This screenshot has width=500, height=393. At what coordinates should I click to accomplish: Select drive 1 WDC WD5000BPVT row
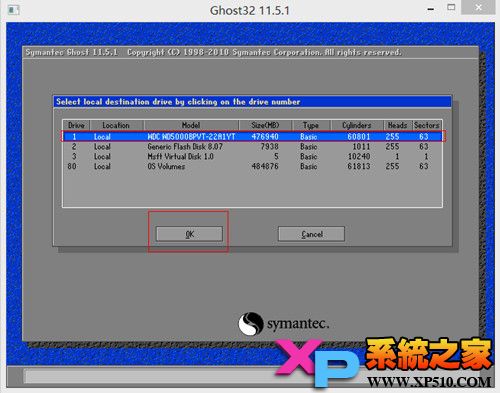(253, 136)
